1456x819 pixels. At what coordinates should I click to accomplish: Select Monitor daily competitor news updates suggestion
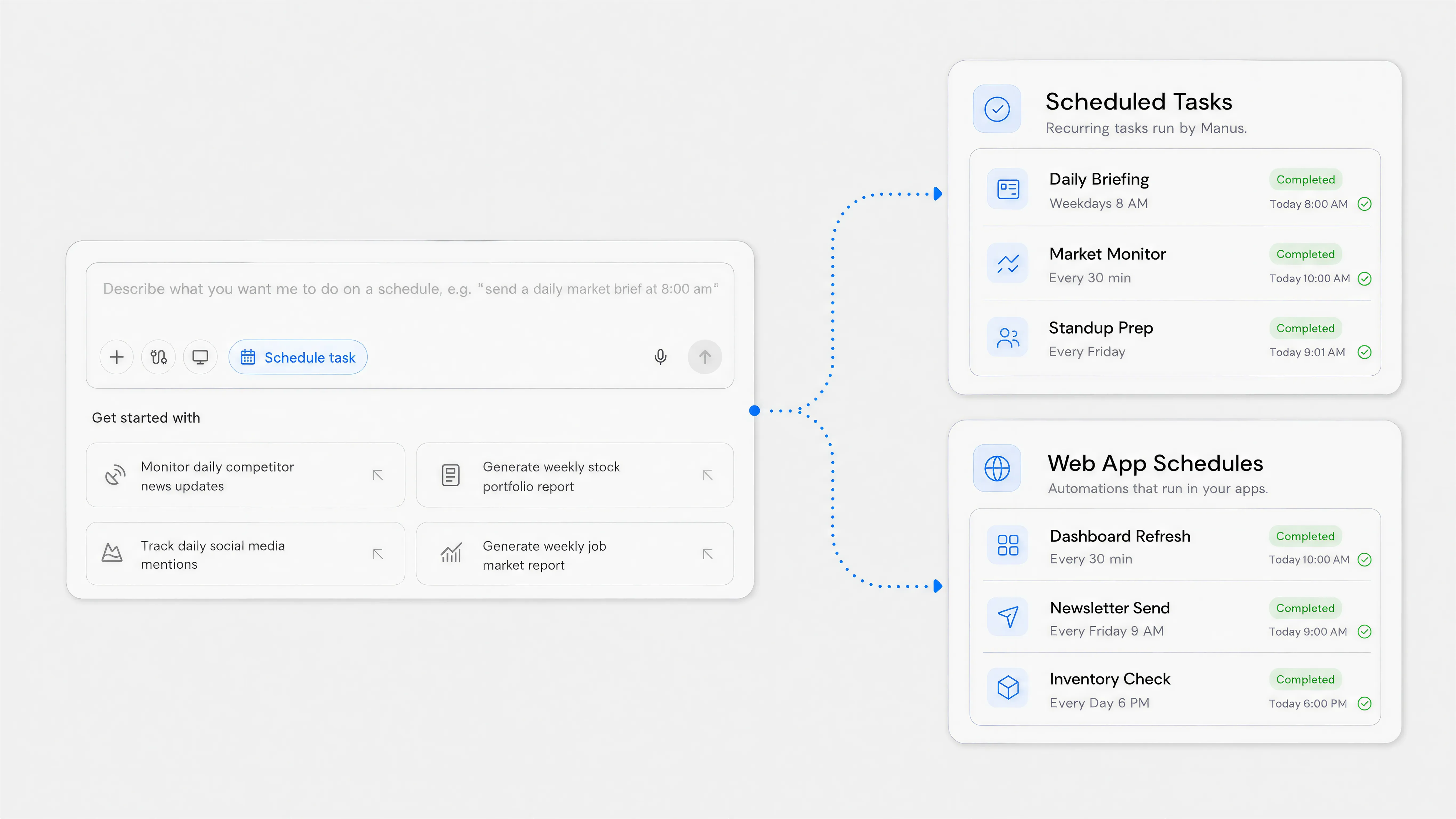245,475
